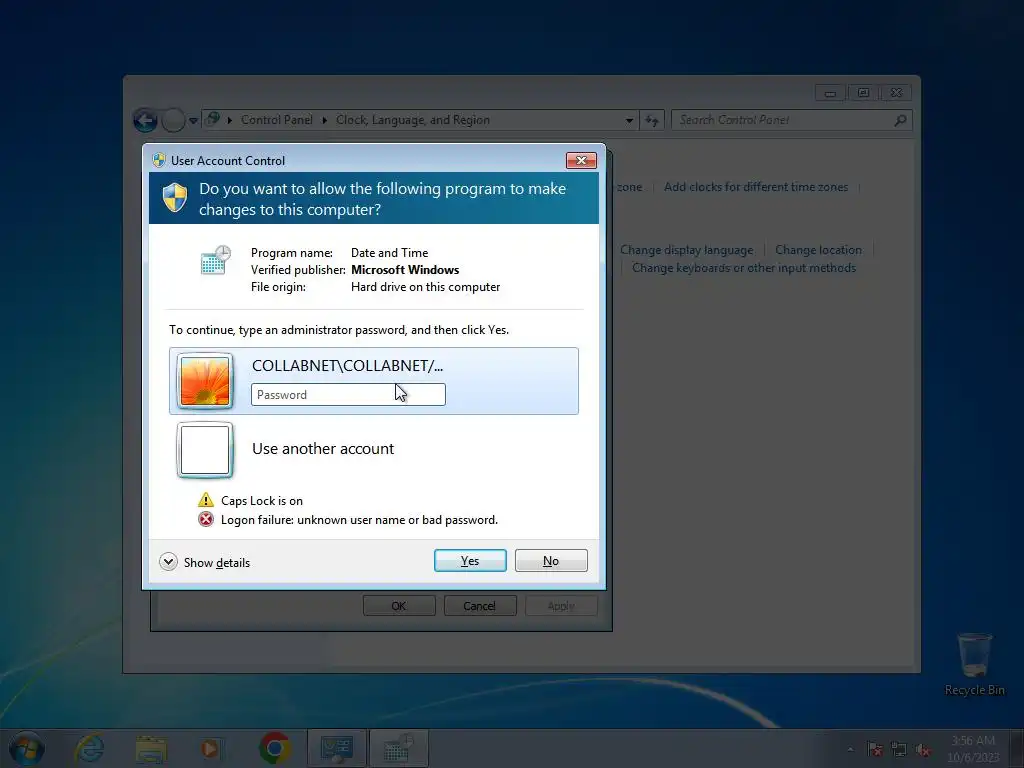Click the logon failure error icon
This screenshot has height=768, width=1024.
pyautogui.click(x=206, y=519)
